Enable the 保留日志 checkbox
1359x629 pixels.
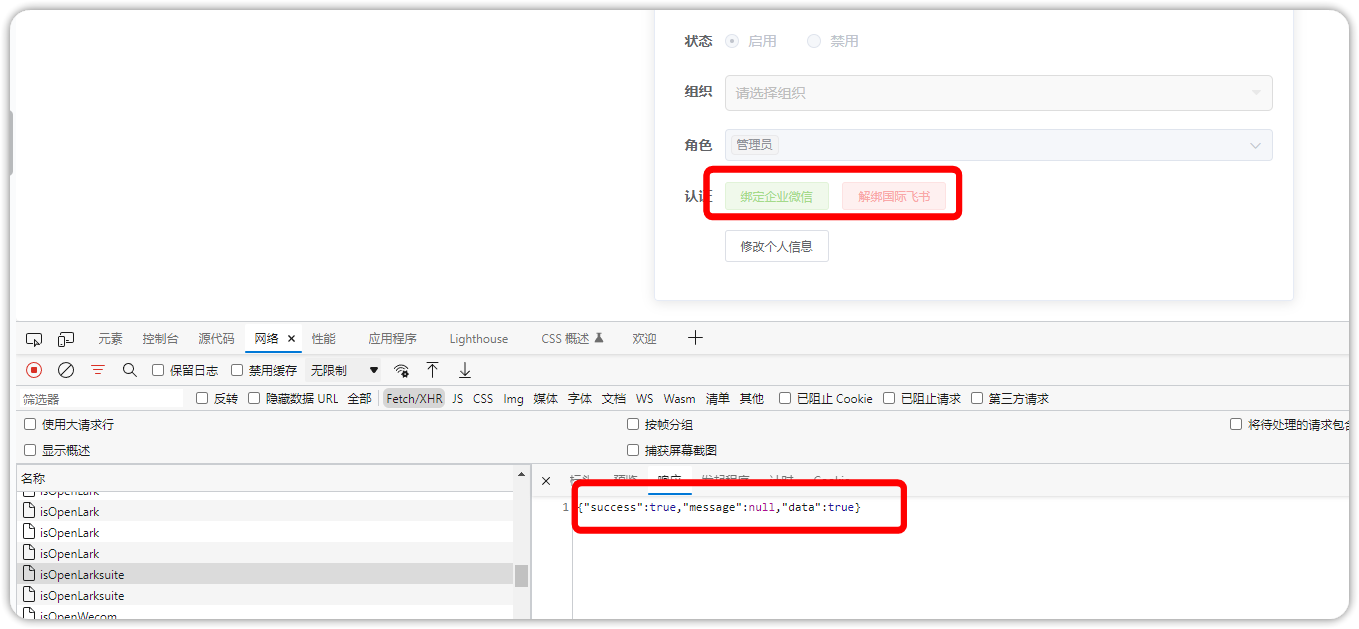click(x=158, y=370)
